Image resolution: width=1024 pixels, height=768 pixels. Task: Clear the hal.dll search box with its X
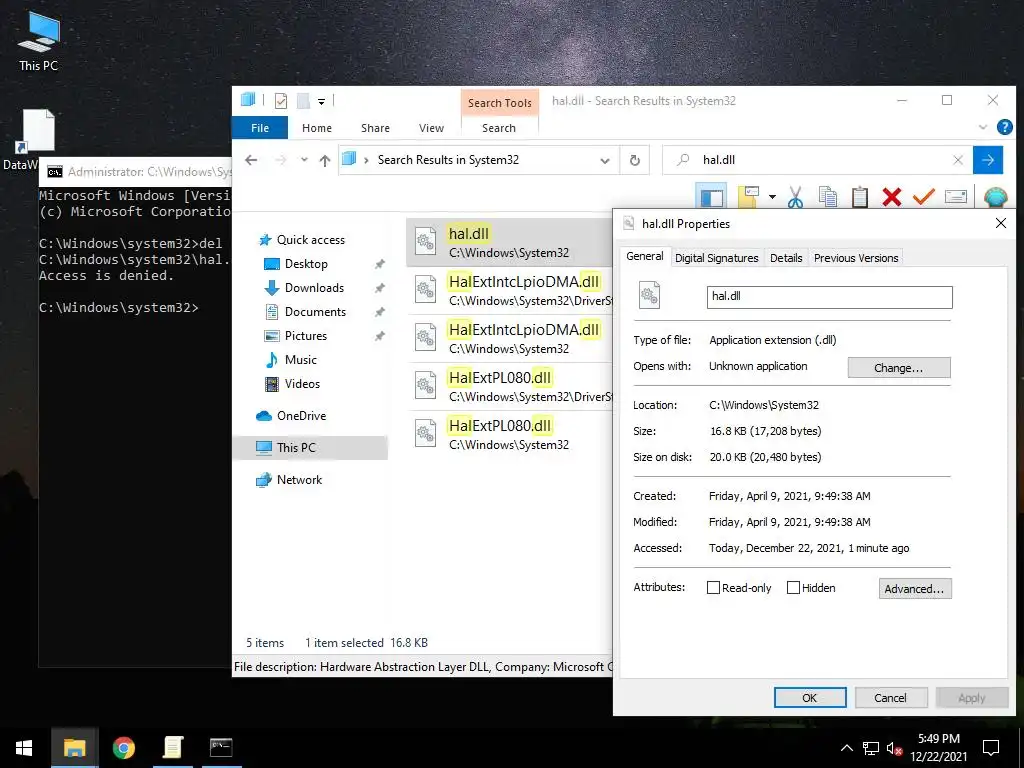click(x=957, y=160)
